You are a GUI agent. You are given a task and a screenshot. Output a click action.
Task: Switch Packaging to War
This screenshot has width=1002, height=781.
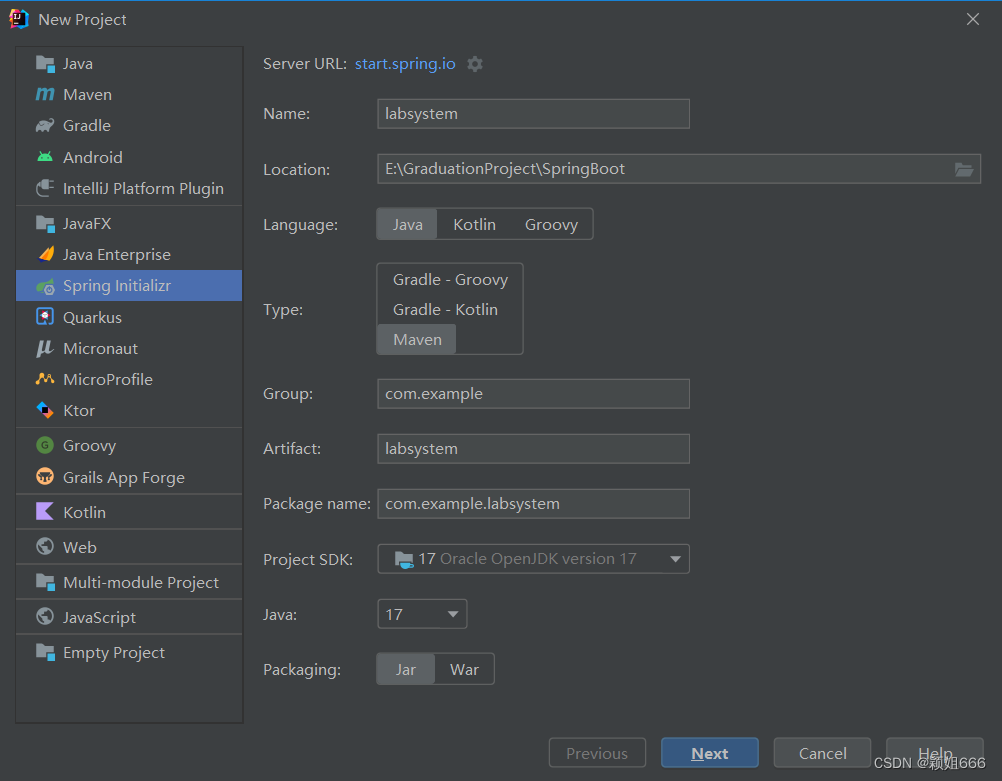(x=464, y=669)
